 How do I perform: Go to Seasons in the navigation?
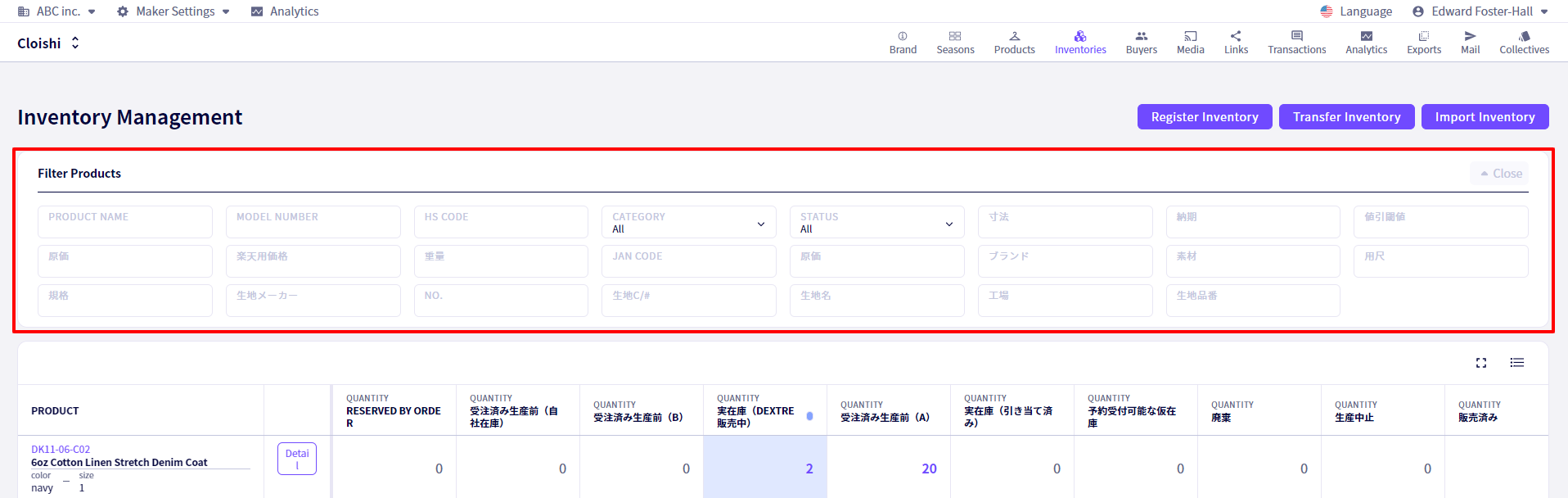(x=955, y=43)
